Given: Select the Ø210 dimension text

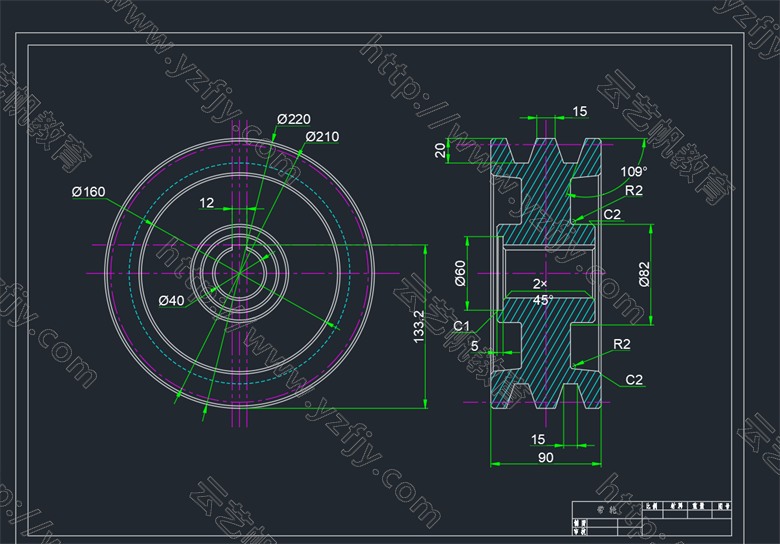Looking at the screenshot, I should coord(322,137).
